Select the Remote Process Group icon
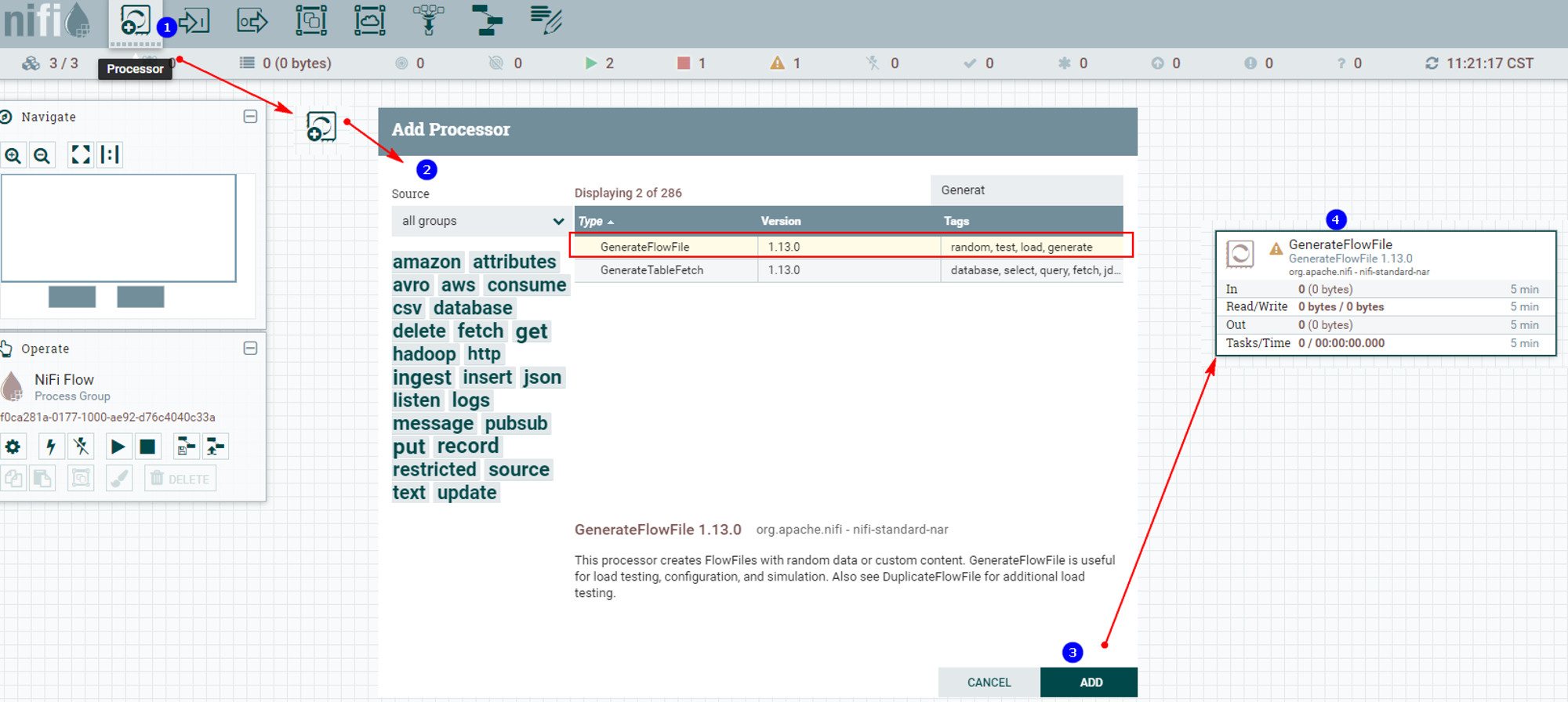1568x702 pixels. pyautogui.click(x=369, y=21)
